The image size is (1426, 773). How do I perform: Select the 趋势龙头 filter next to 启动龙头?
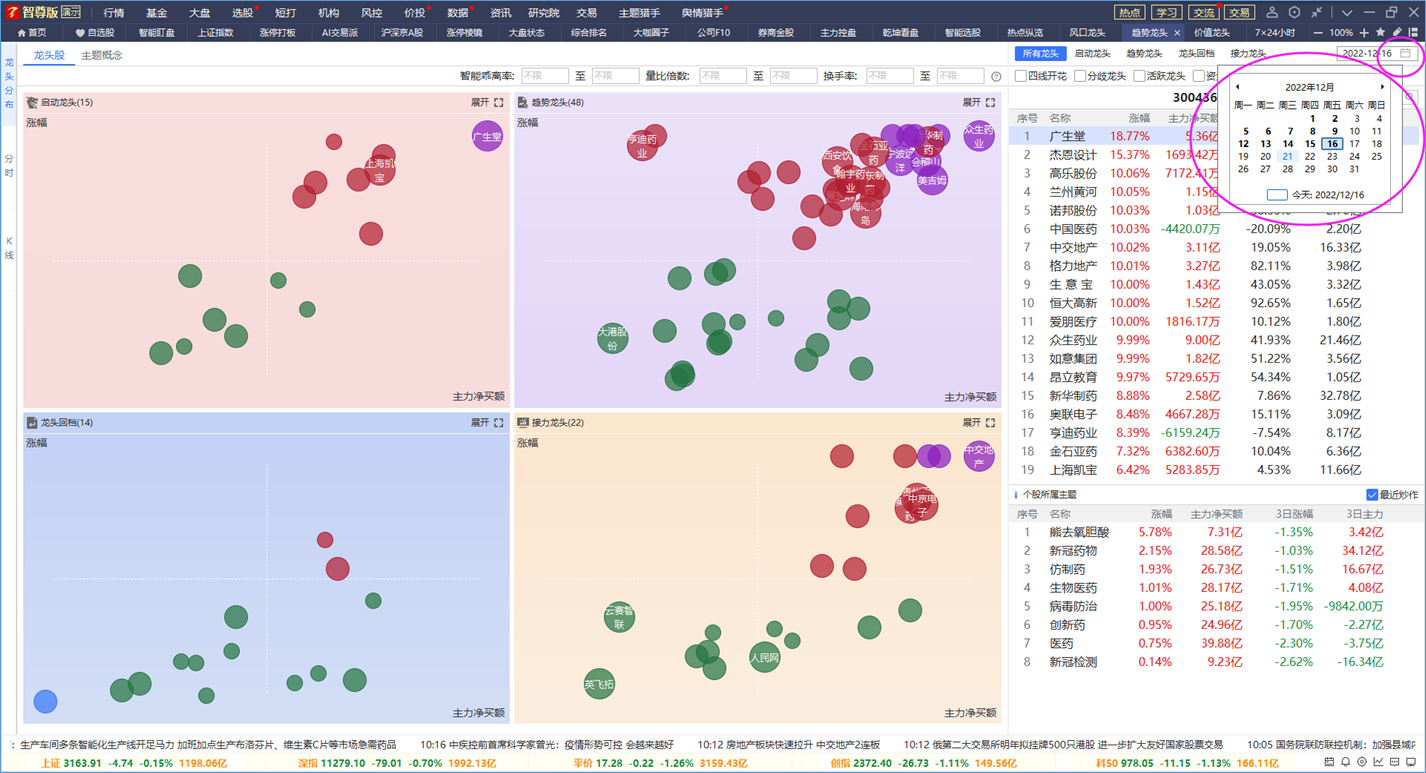point(1144,53)
